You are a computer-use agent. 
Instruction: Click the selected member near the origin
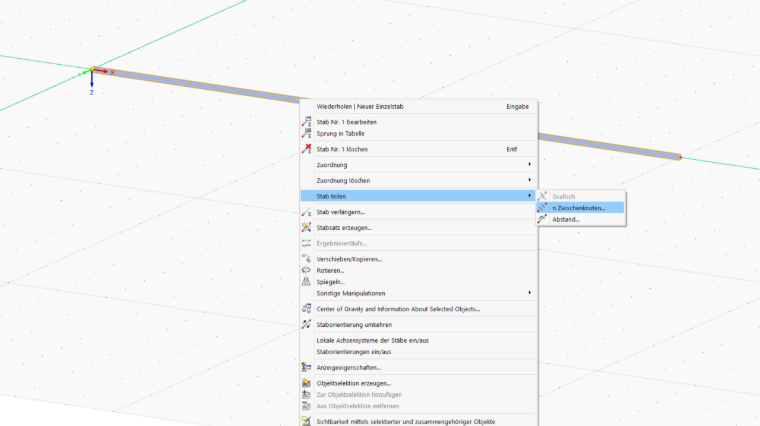194,84
